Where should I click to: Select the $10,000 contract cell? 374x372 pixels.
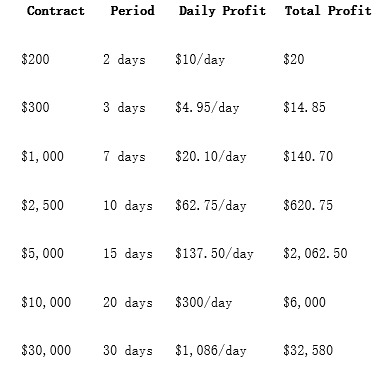click(46, 302)
